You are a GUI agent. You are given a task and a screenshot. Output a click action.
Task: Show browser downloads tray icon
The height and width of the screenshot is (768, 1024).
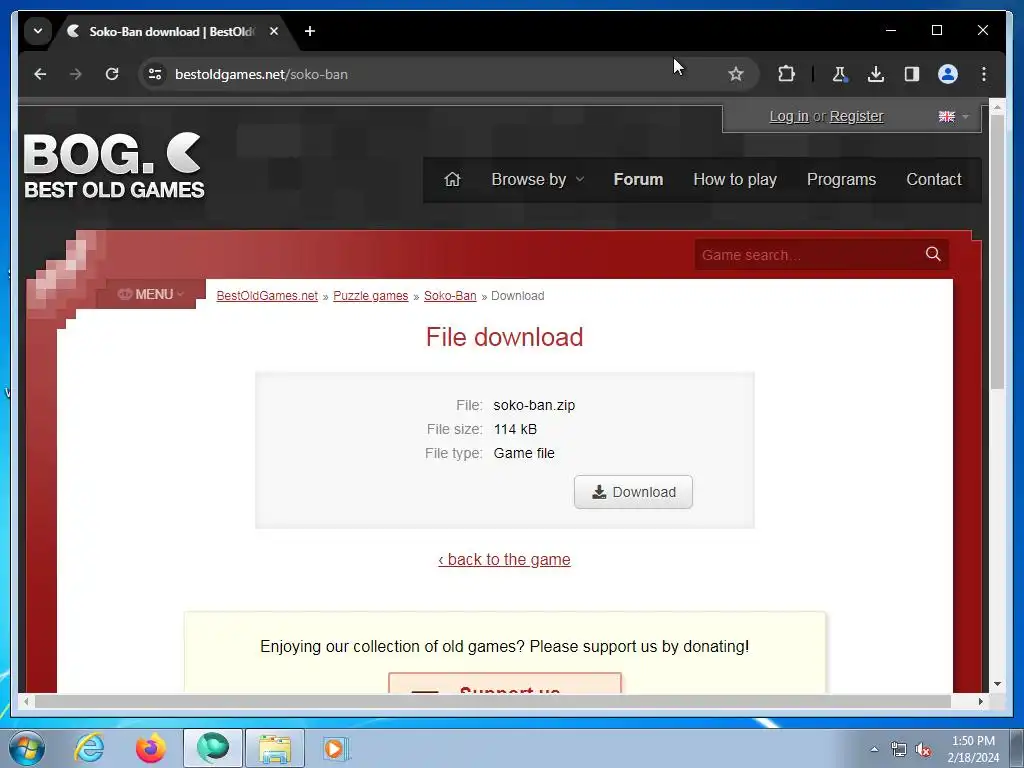click(876, 74)
